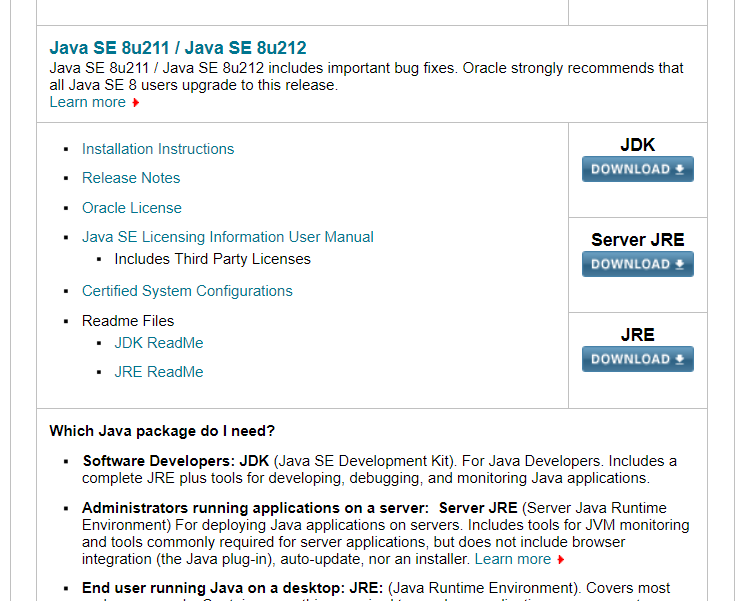Open Certified System Configurations link
Image resolution: width=740 pixels, height=601 pixels.
(x=187, y=291)
